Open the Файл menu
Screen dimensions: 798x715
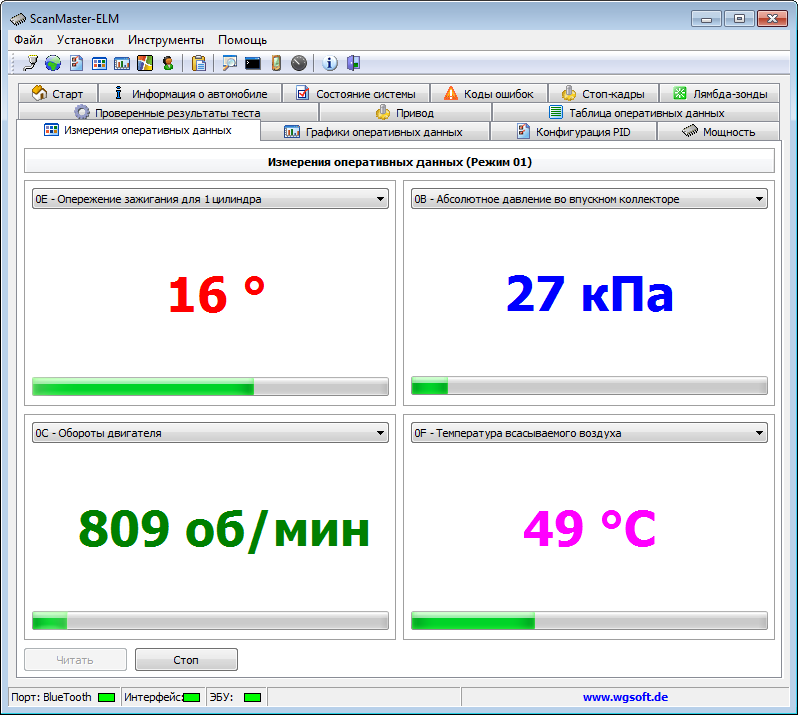28,40
